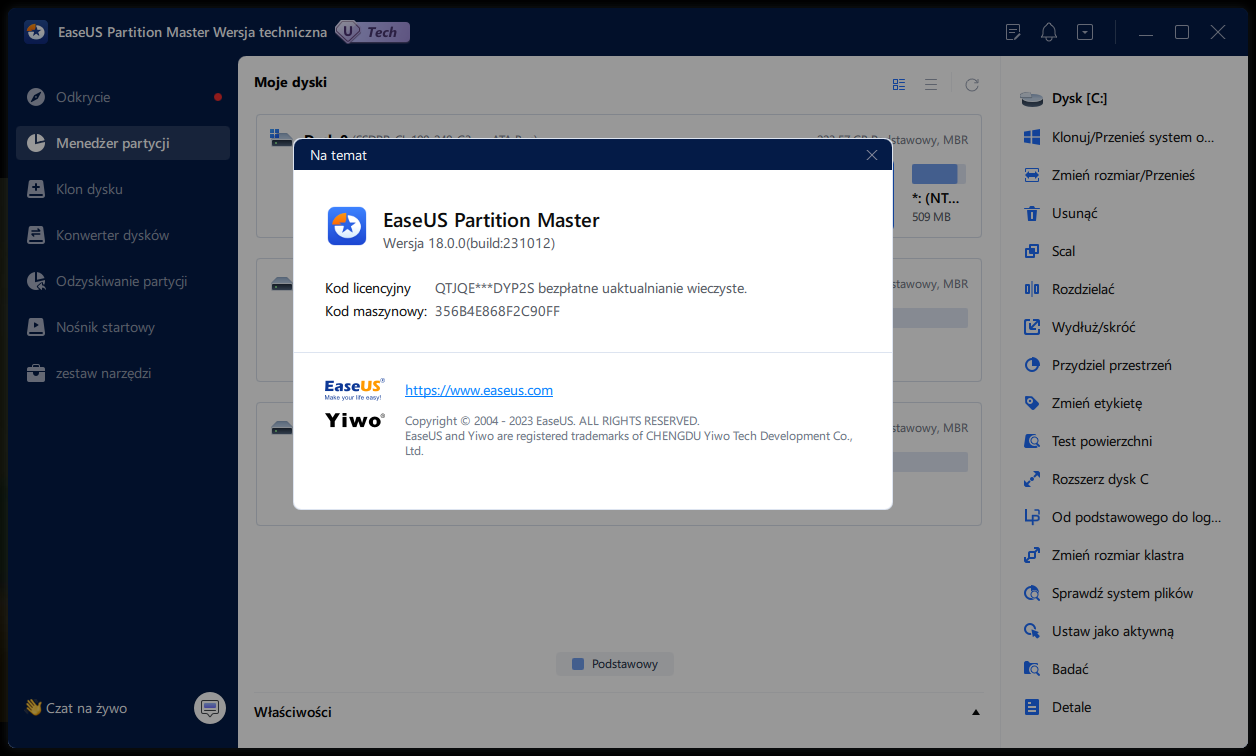
Task: Open the task notes icon in title bar
Action: (1013, 32)
